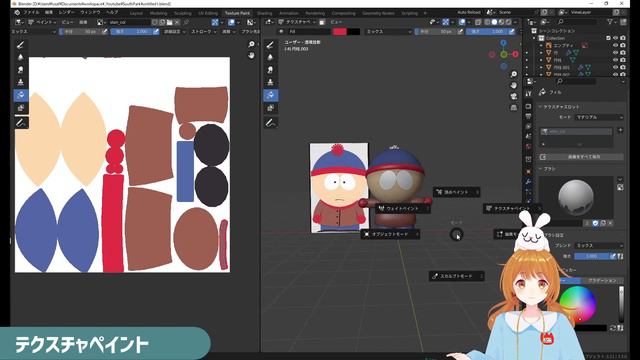The image size is (640, 360).
Task: Open the テクスチャペイント mode dropdown in viewport header
Action: pyautogui.click(x=297, y=22)
